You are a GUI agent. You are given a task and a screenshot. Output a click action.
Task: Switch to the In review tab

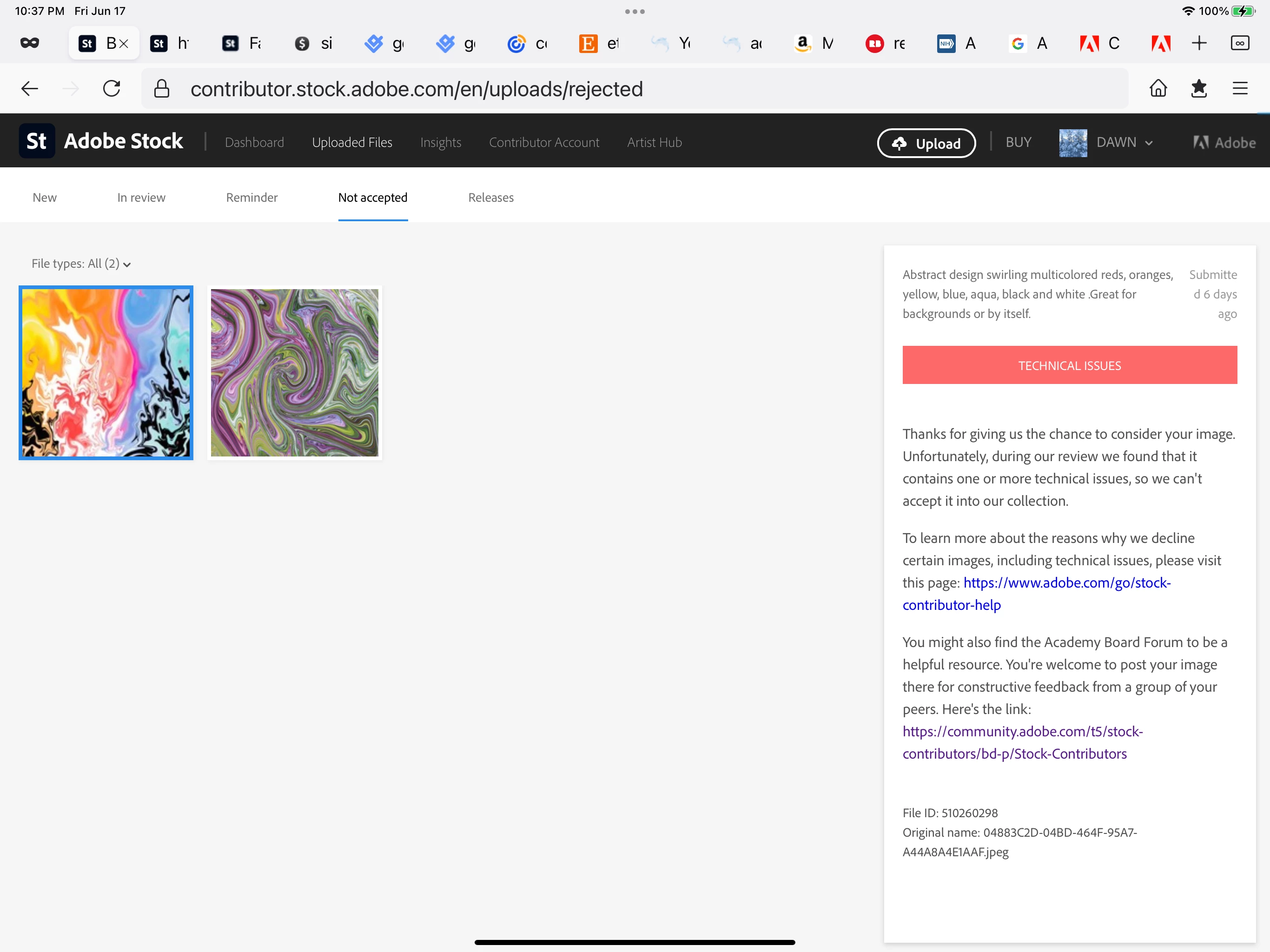(141, 198)
